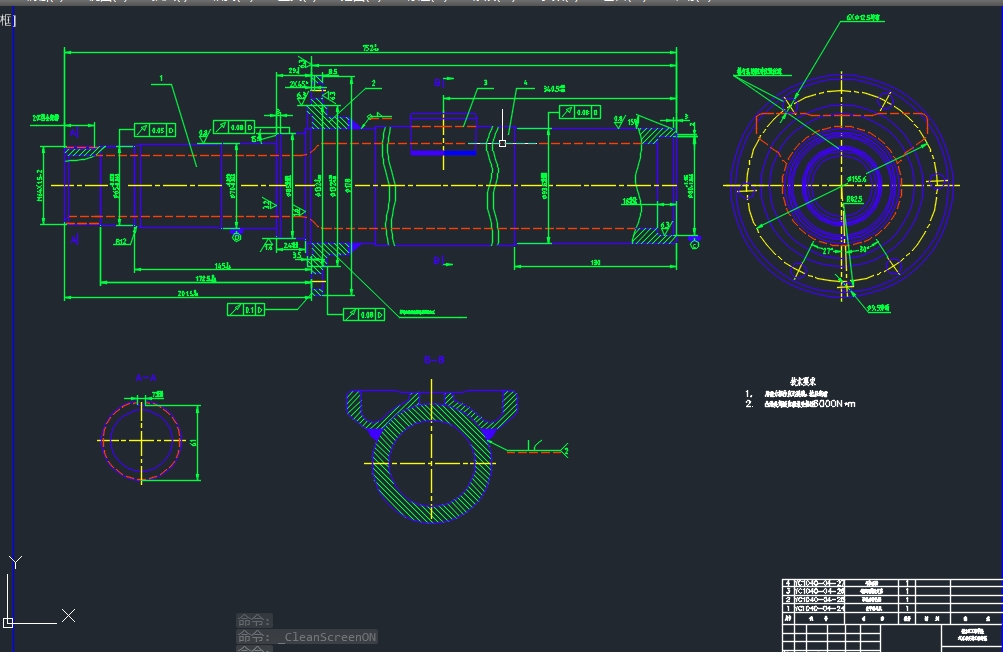
Task: Click the 技术要求 heading
Action: [802, 381]
